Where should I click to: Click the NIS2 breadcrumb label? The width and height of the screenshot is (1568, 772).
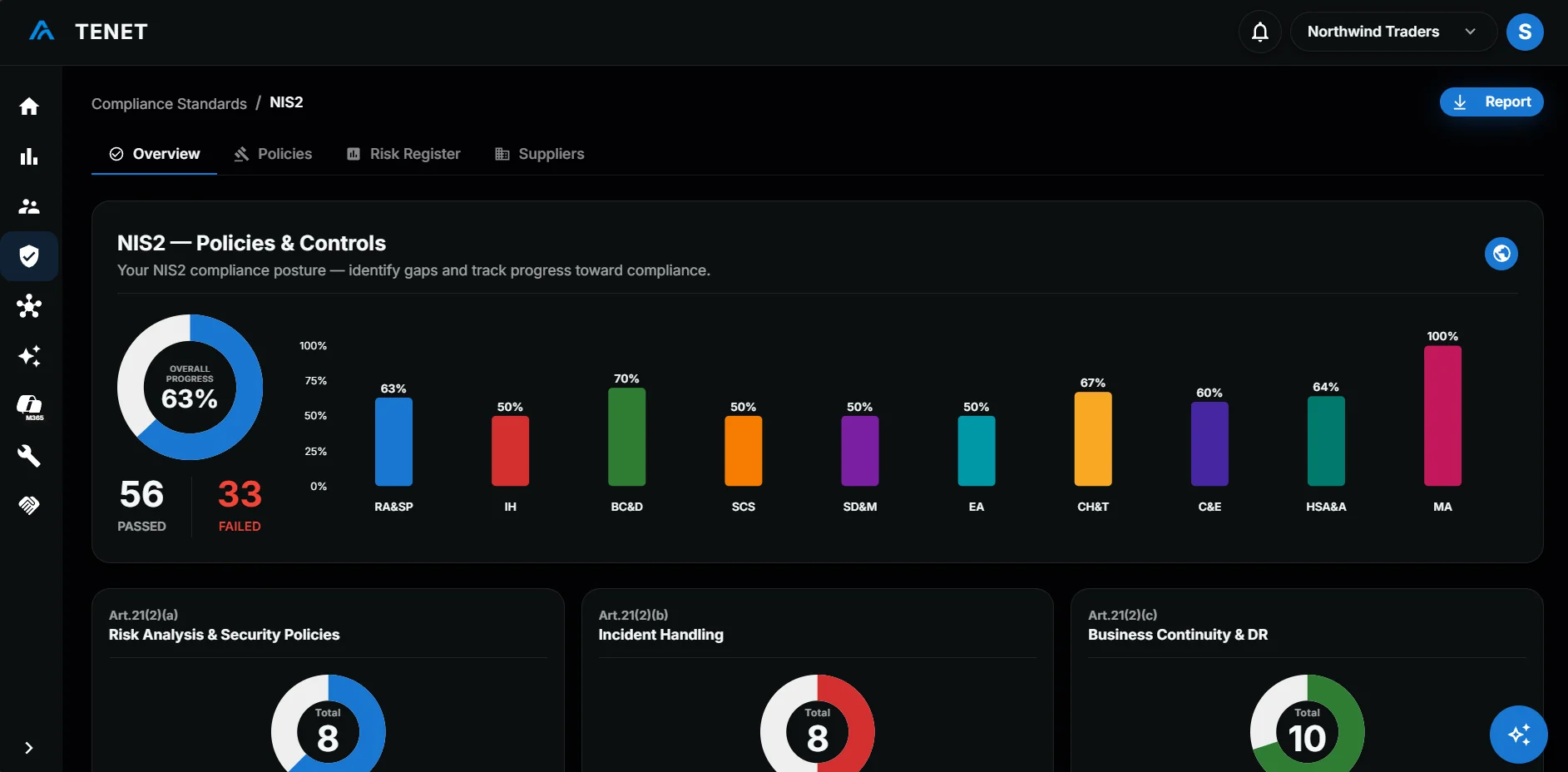(x=286, y=102)
